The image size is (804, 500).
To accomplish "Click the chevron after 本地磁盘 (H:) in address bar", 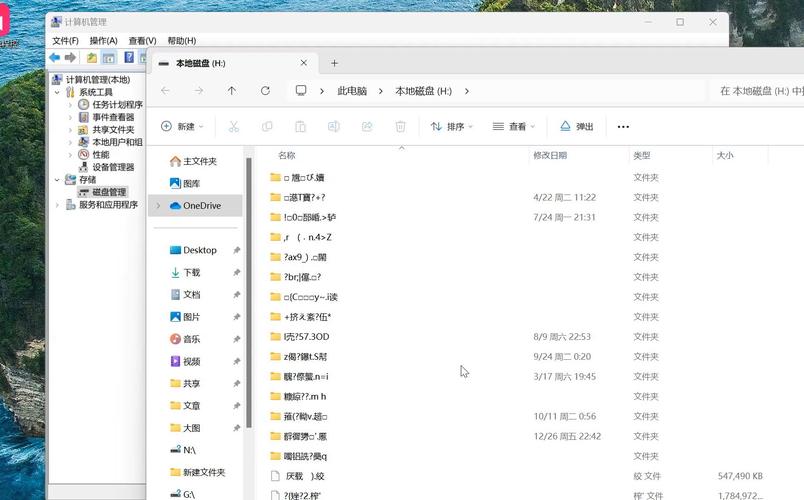I will (x=467, y=91).
